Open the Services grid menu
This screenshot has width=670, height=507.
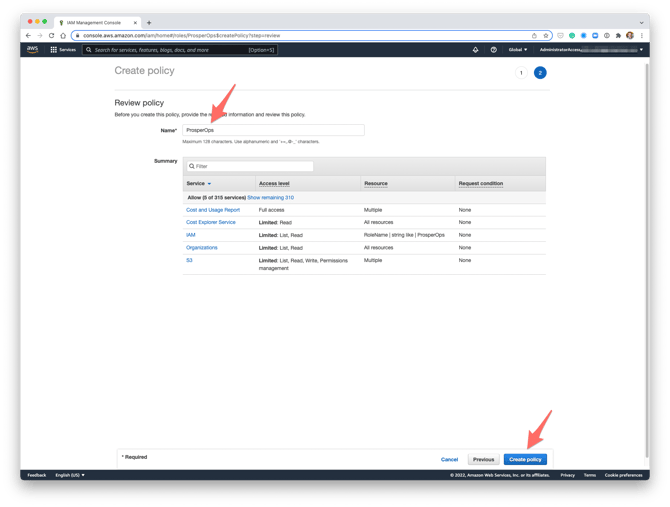[x=62, y=49]
